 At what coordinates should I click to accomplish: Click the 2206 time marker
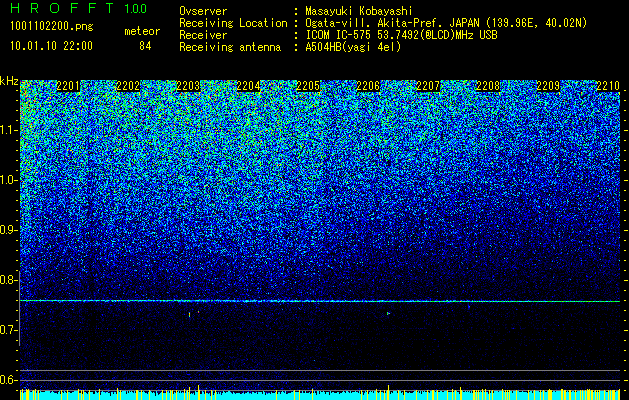[368, 86]
